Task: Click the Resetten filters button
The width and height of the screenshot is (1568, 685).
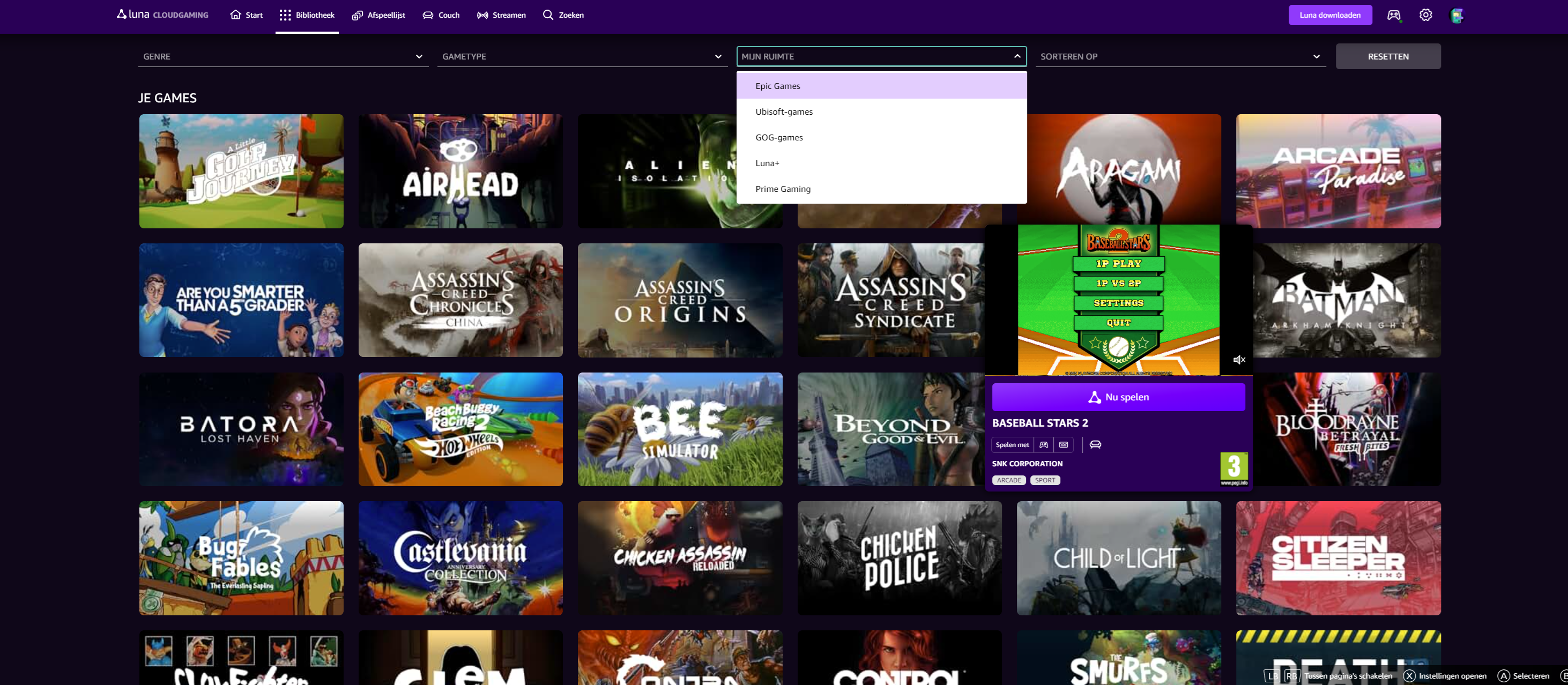Action: point(1388,56)
